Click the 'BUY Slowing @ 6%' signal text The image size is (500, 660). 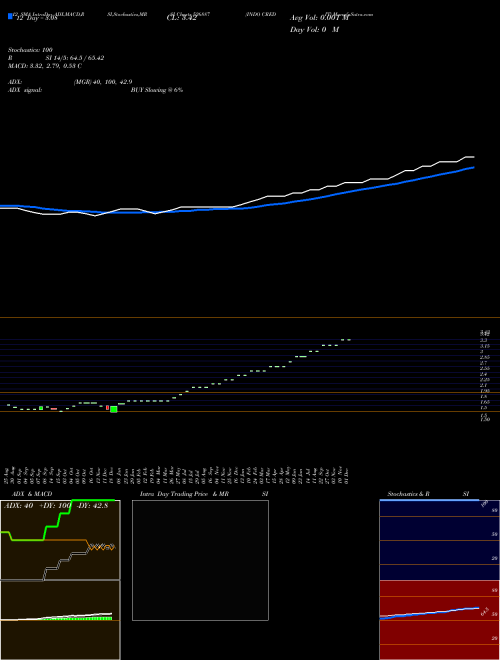(157, 90)
